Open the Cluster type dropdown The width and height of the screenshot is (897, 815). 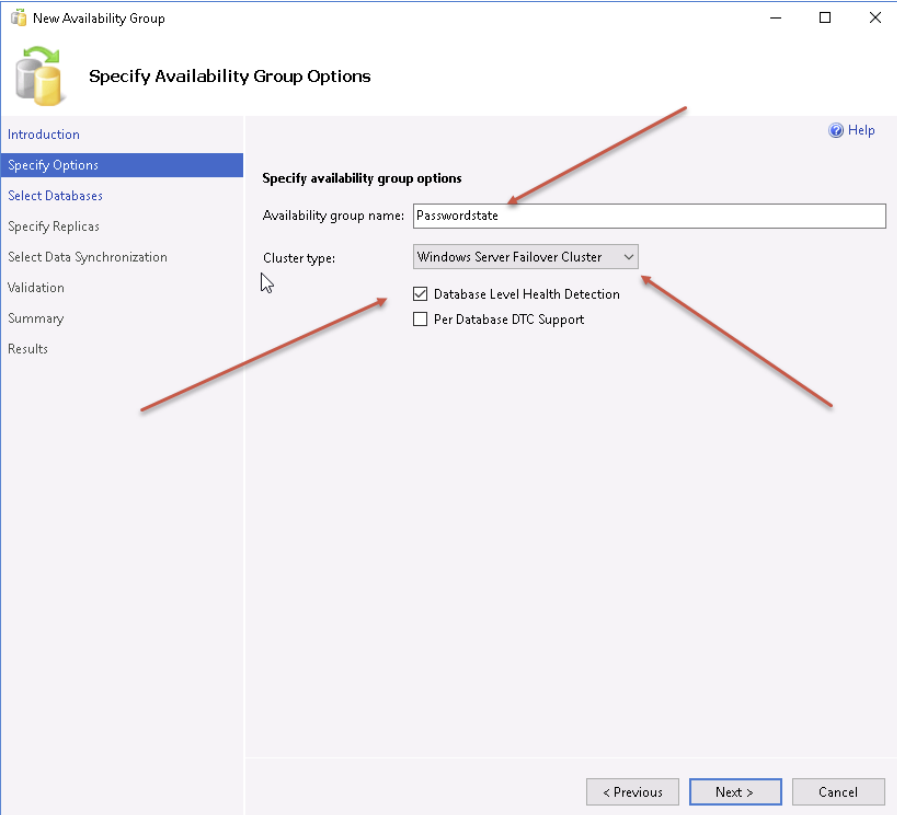pos(525,257)
